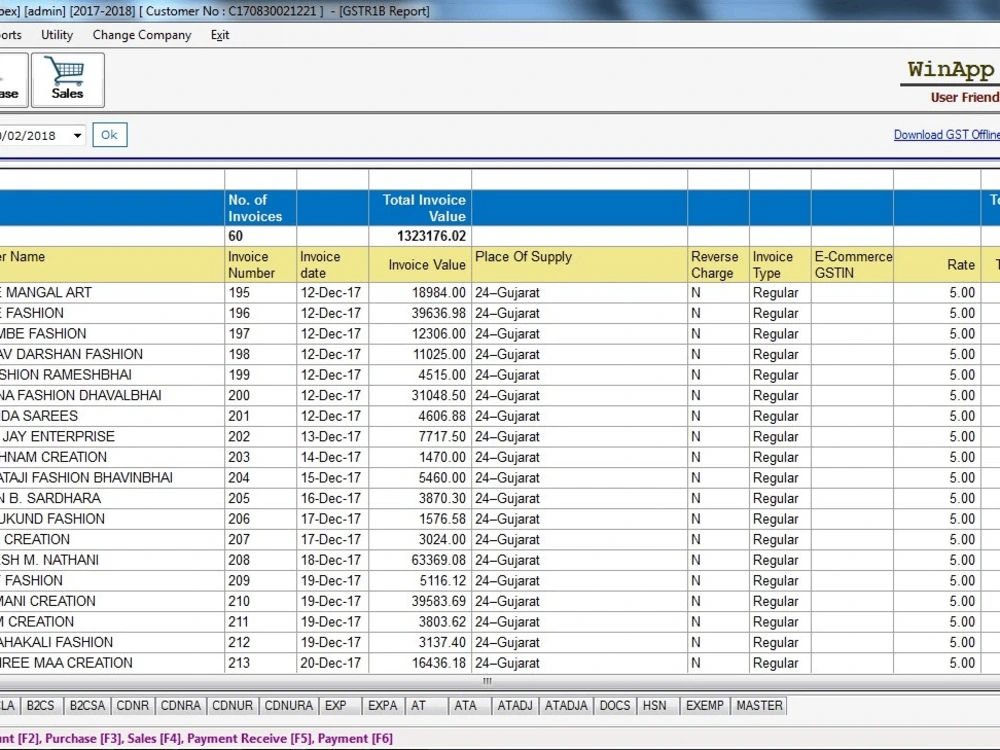Select invoice value 4515.00 cell
The image size is (1000, 750).
(x=420, y=374)
